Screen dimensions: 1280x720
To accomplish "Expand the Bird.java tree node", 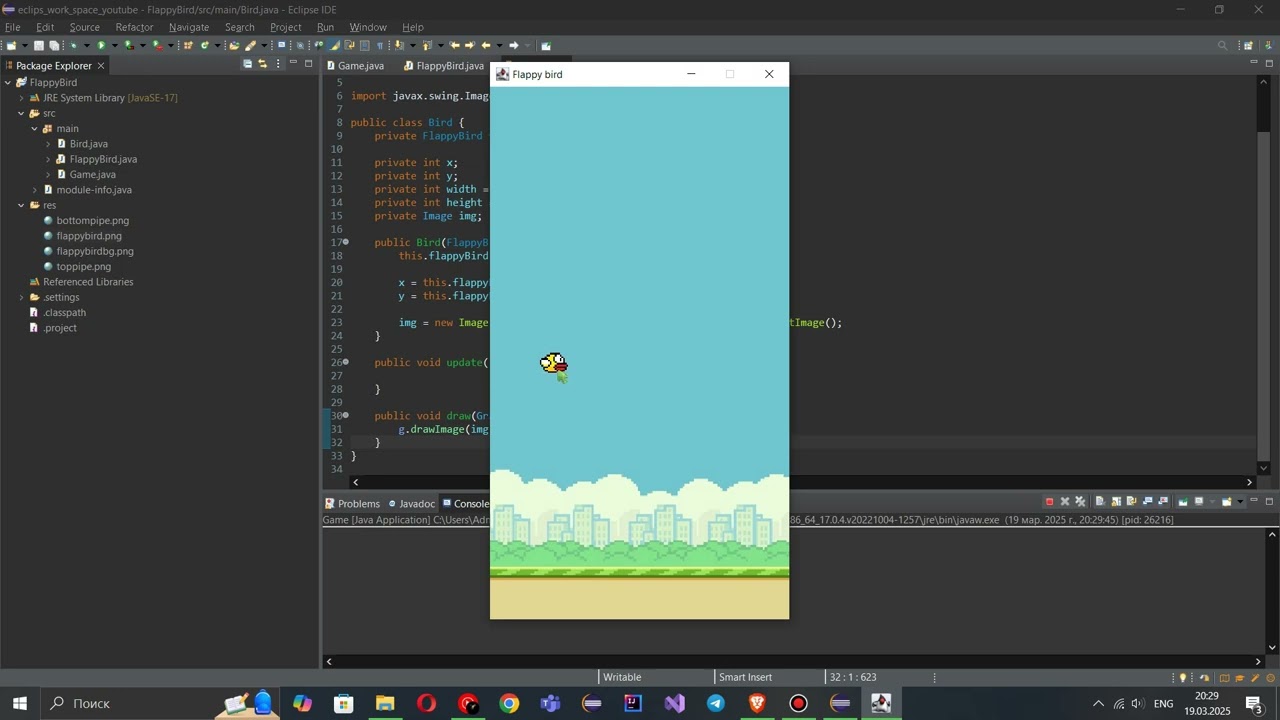I will coord(47,144).
